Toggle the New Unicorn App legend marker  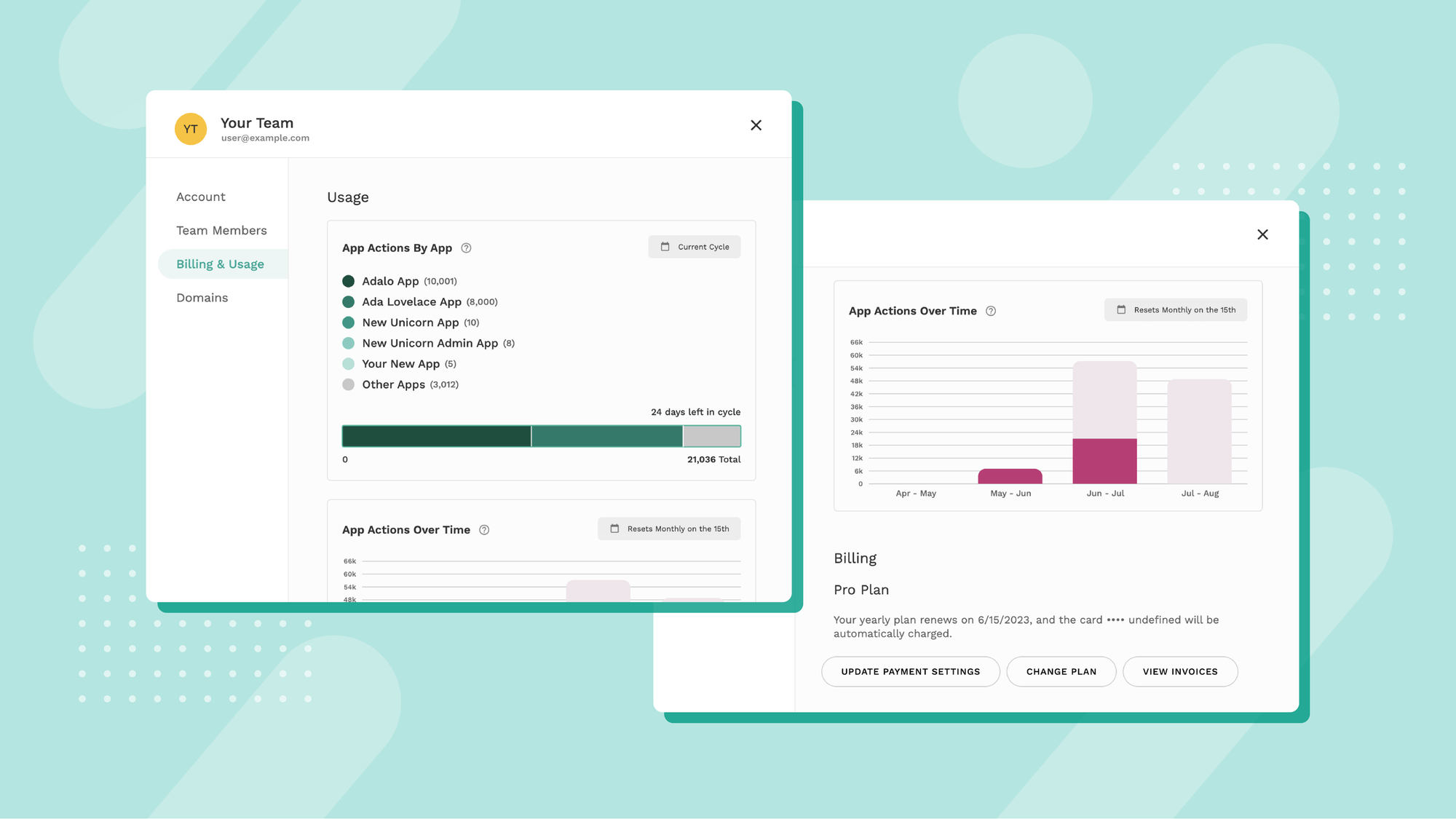(x=349, y=323)
